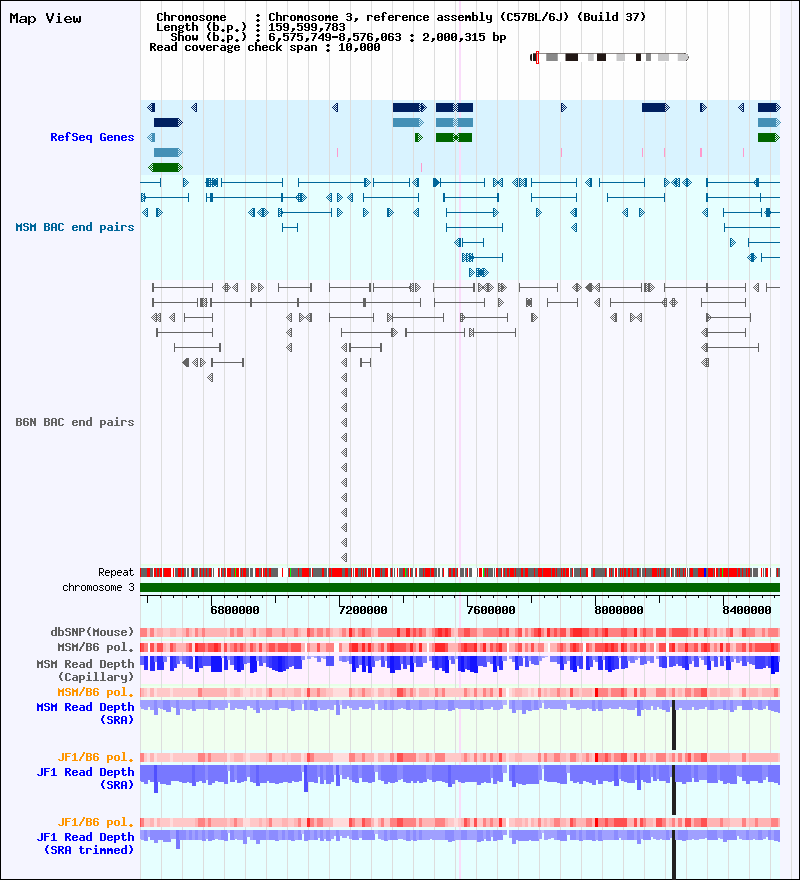Viewport: 800px width, 880px height.
Task: Click the chromosome 3 ideogram thumbnail
Action: click(x=609, y=57)
